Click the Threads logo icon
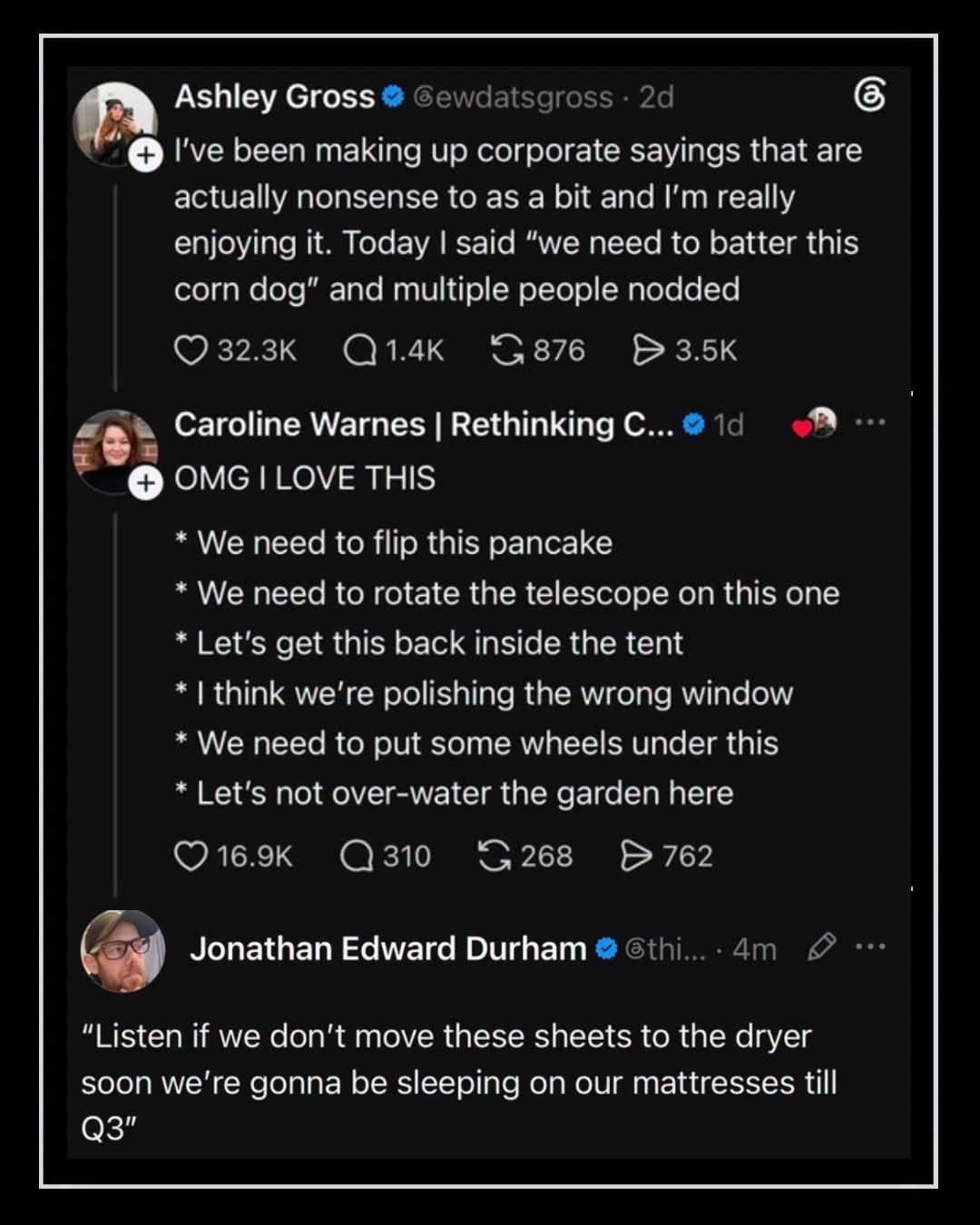The width and height of the screenshot is (980, 1225). (x=869, y=95)
